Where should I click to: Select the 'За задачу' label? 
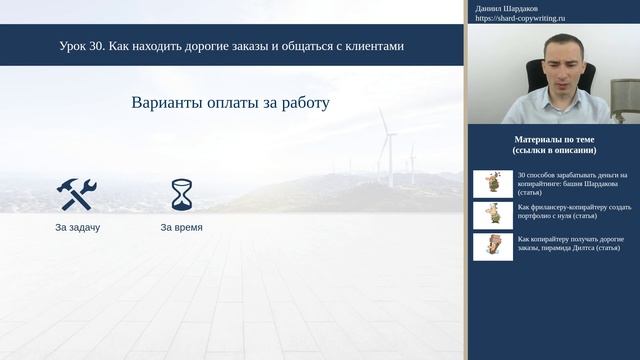point(78,227)
